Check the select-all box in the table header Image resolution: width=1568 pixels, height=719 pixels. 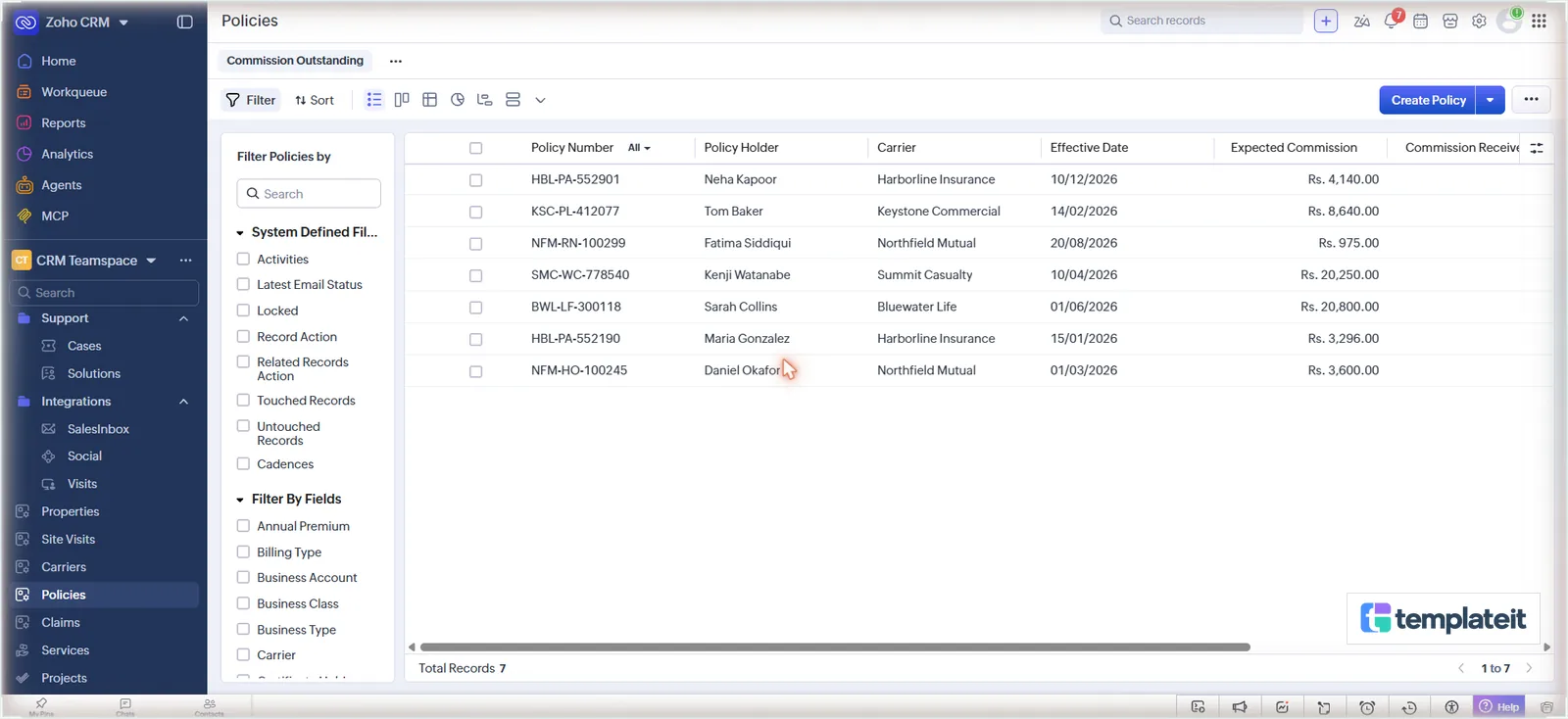475,148
